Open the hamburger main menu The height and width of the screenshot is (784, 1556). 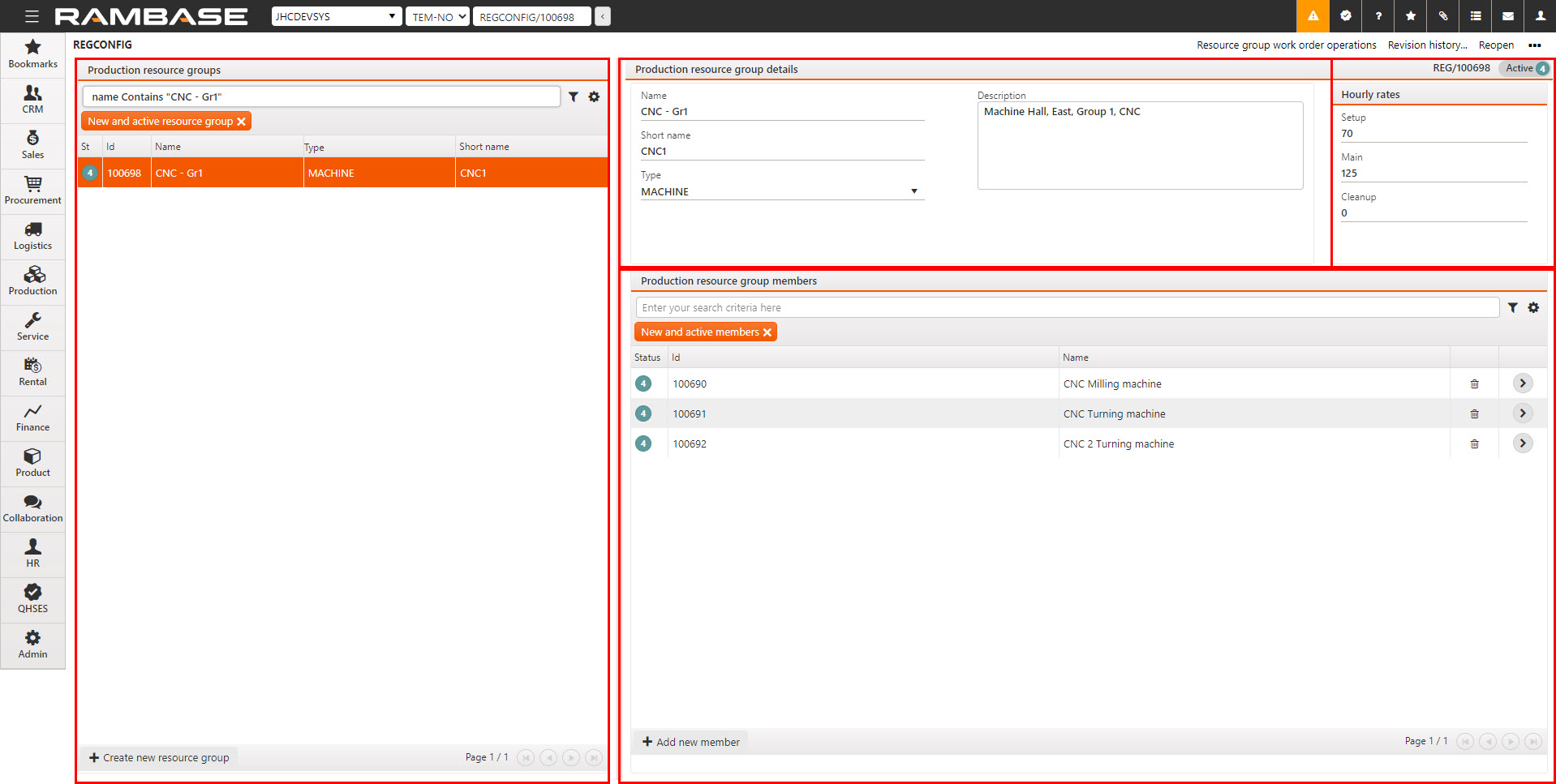(32, 16)
